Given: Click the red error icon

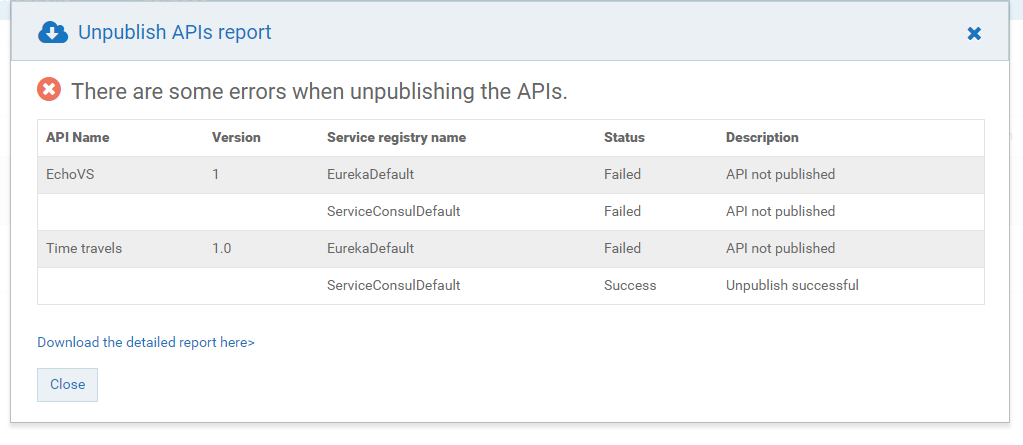Looking at the screenshot, I should 49,90.
